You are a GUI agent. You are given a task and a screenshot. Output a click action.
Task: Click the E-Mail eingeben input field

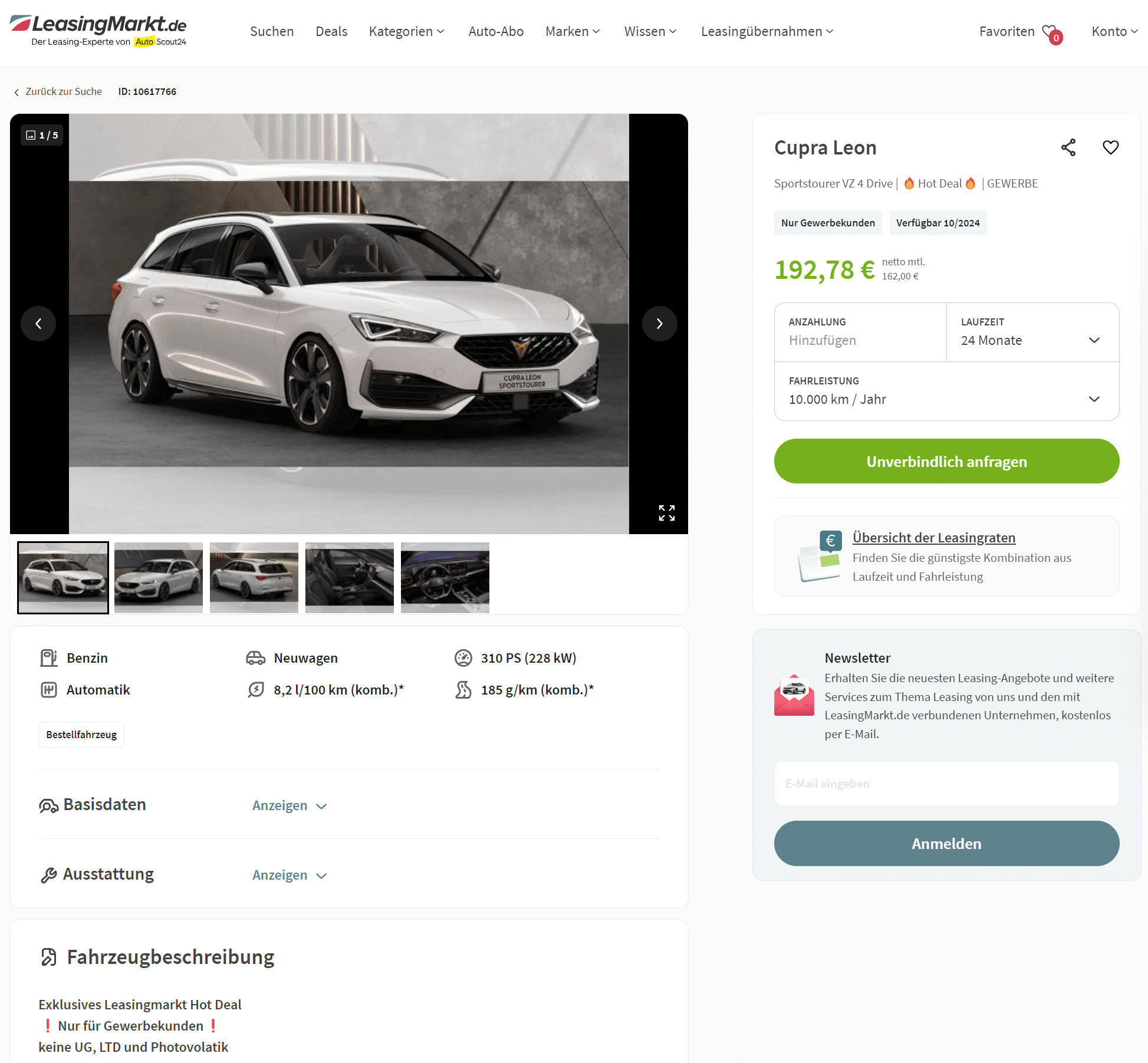coord(946,784)
